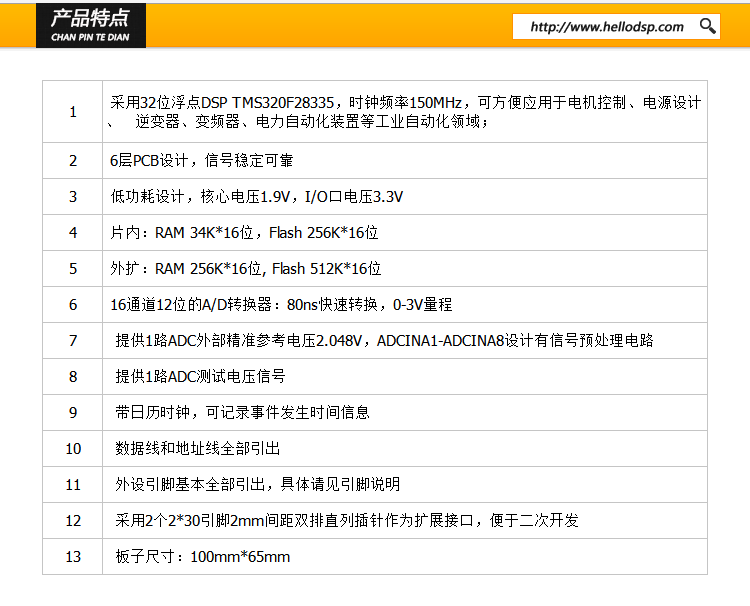Click the row number 4 cell
The height and width of the screenshot is (606, 750).
[x=73, y=233]
